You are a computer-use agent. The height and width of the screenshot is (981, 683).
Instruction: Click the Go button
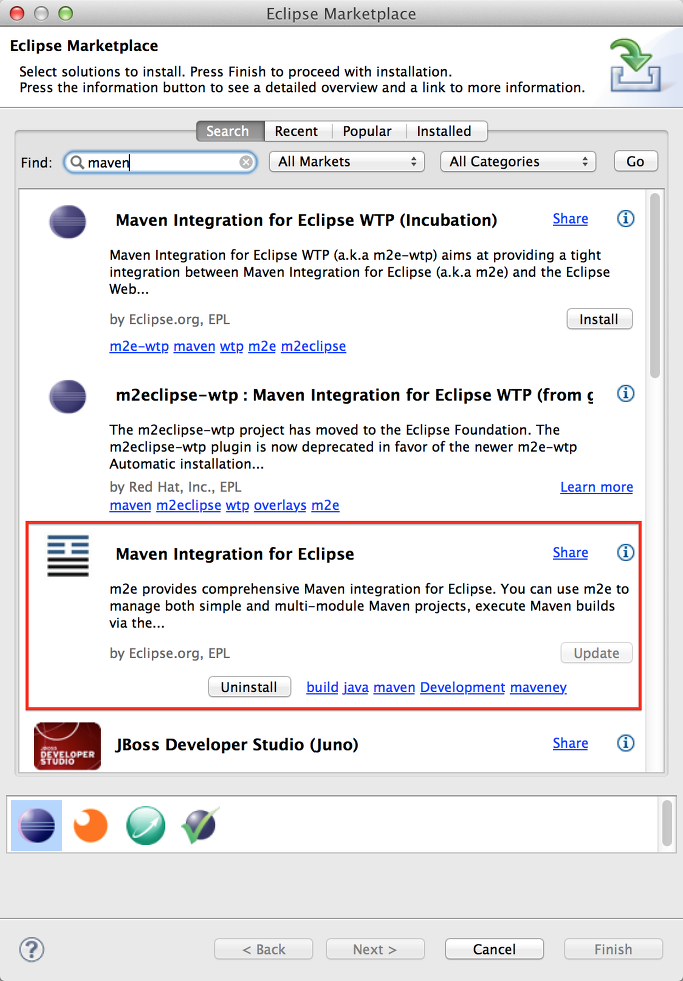coord(635,161)
